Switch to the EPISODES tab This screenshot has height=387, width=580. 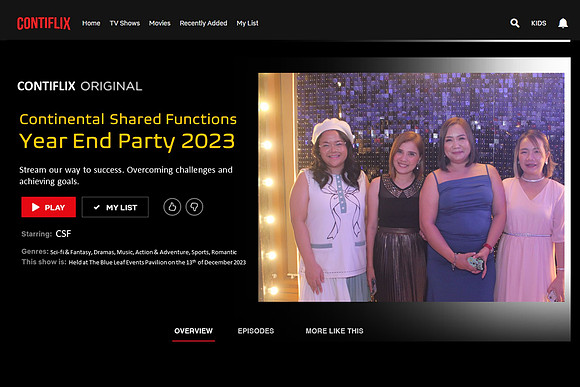pos(256,331)
